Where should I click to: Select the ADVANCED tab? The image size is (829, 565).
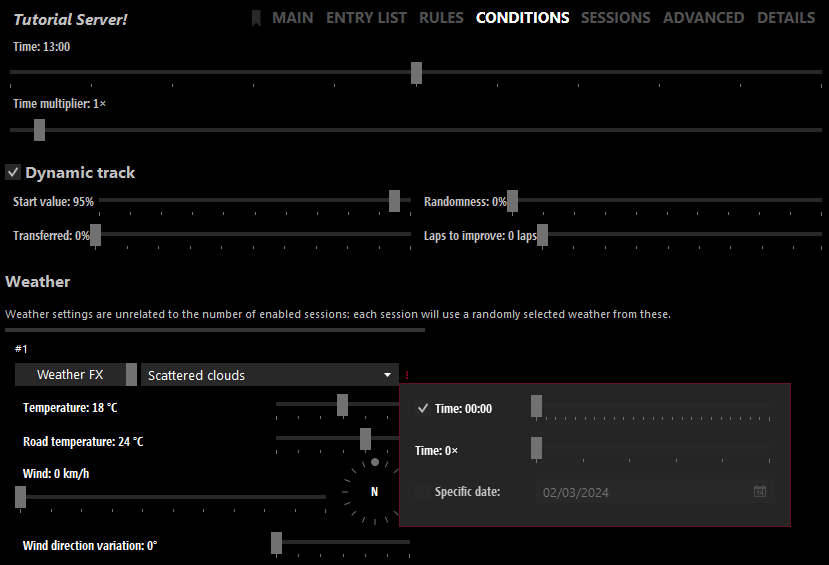coord(703,18)
